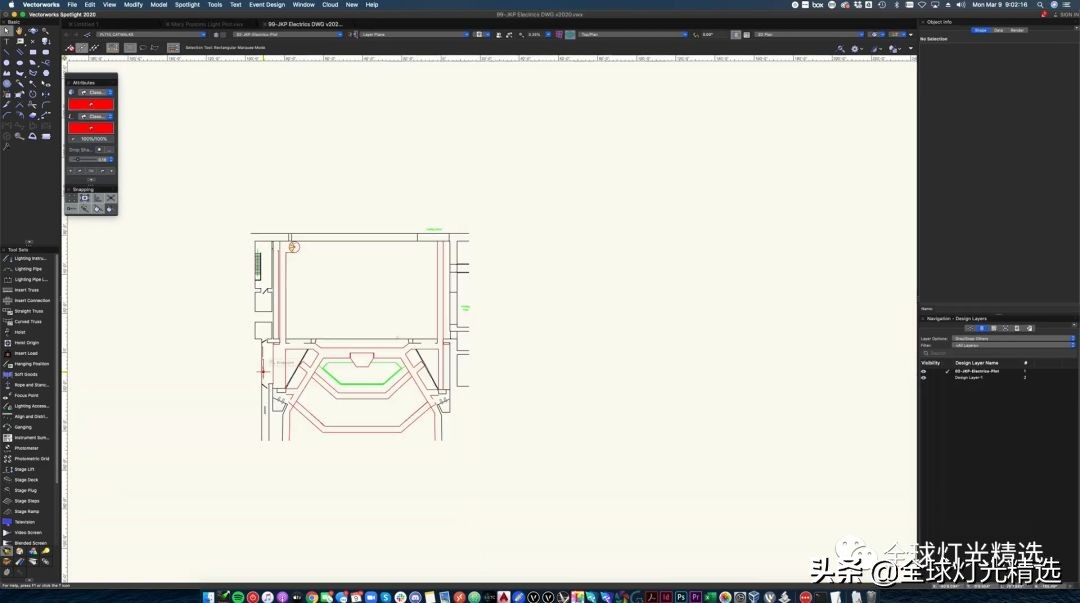Switch to the Data tab in Object Info
Image resolution: width=1080 pixels, height=603 pixels.
pos(998,30)
